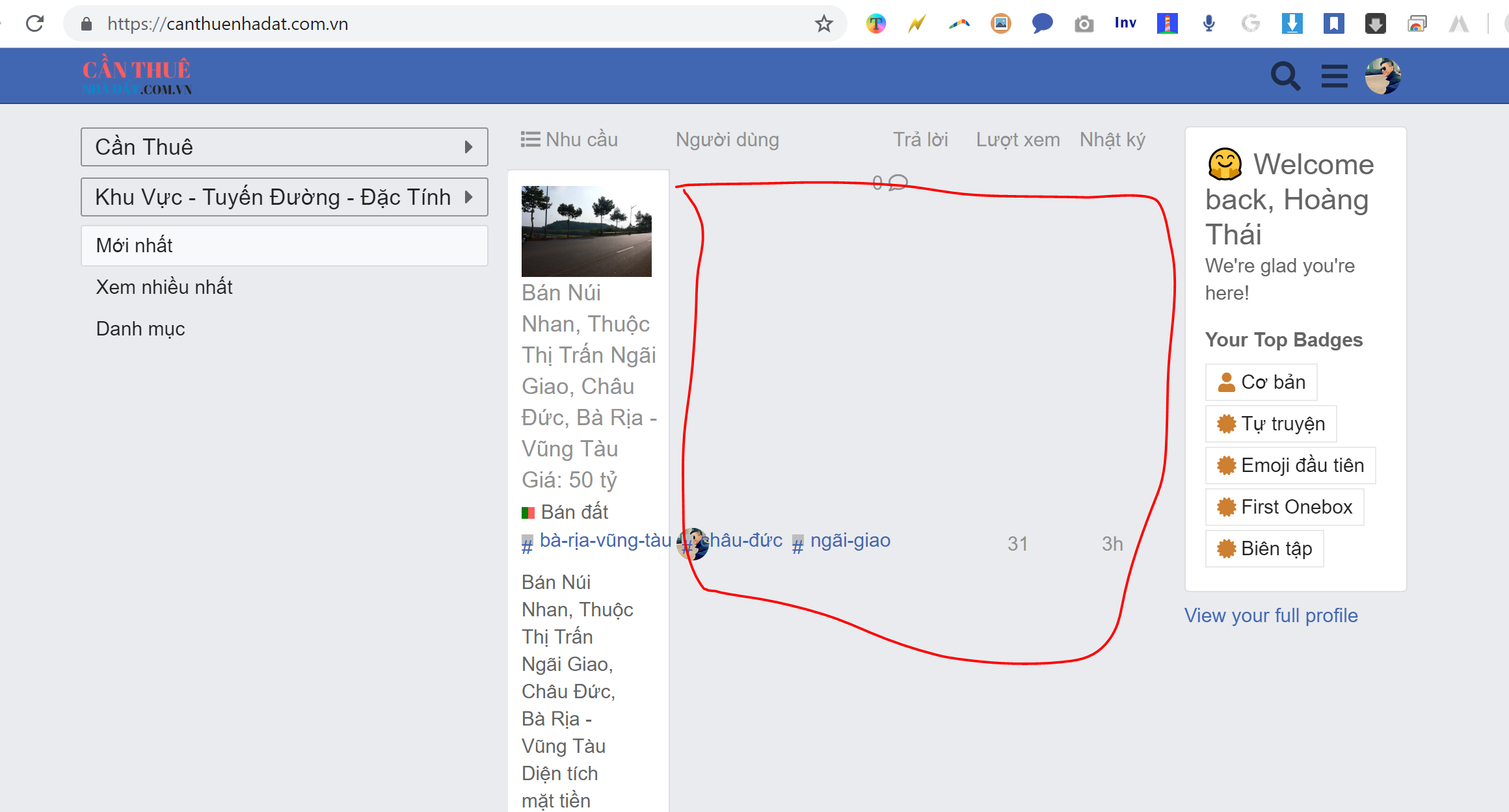Click the microphone extension icon
This screenshot has width=1509, height=812.
(1209, 24)
